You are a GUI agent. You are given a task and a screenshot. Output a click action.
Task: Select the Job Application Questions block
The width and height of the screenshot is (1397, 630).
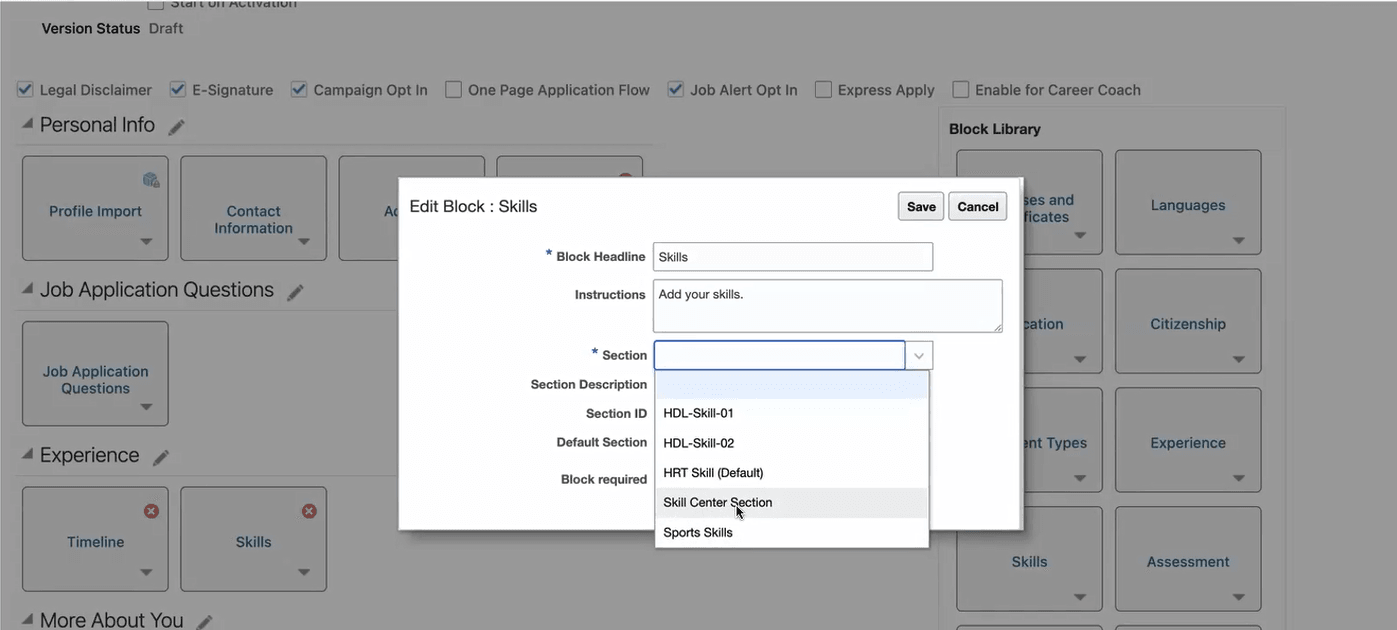(x=95, y=374)
